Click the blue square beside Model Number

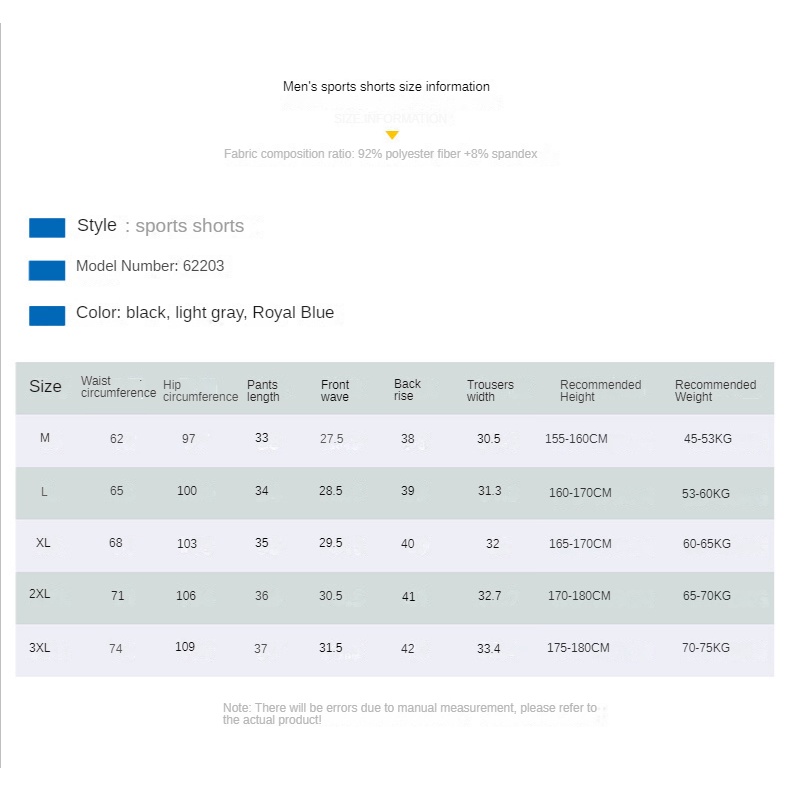click(47, 270)
